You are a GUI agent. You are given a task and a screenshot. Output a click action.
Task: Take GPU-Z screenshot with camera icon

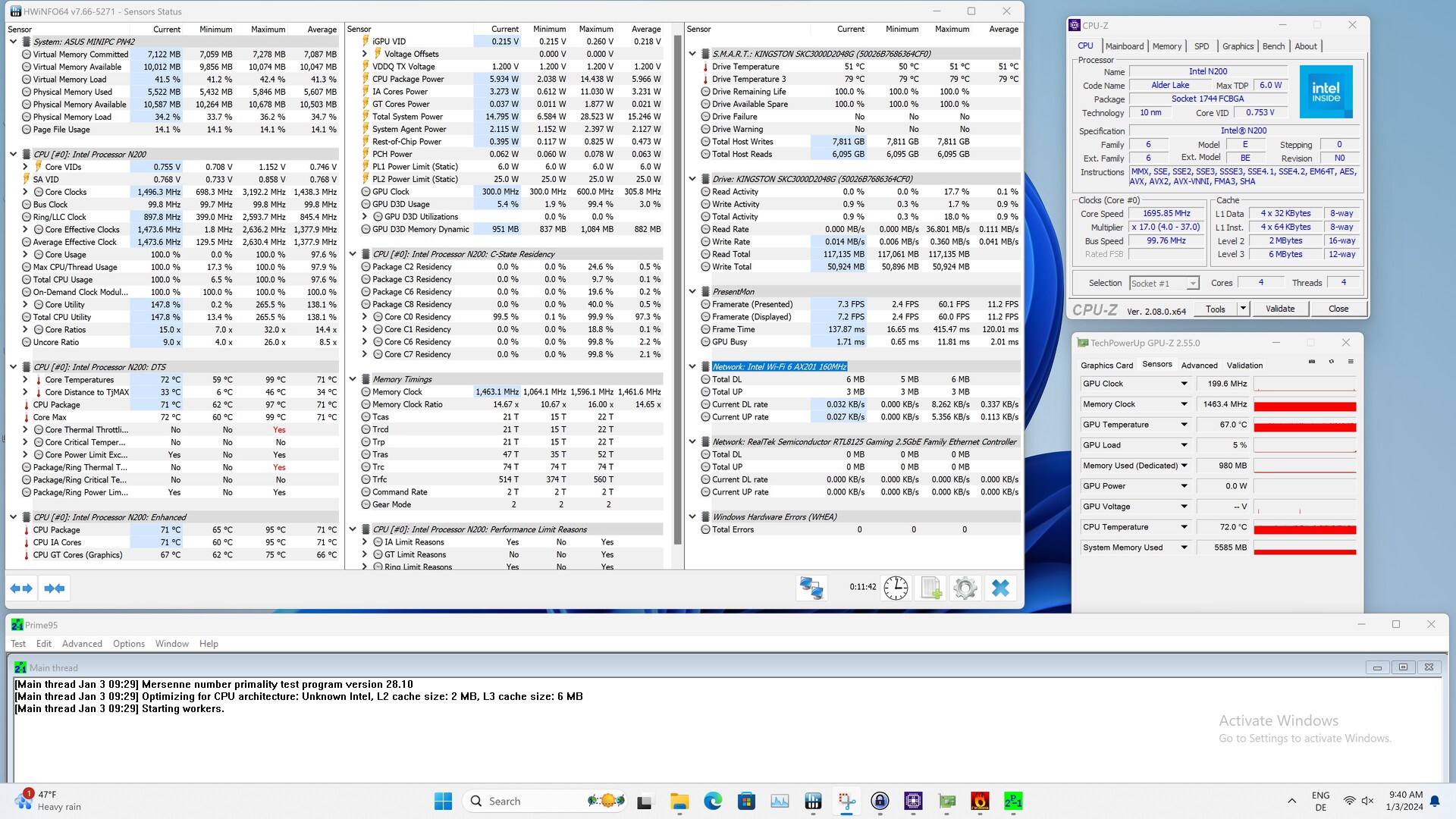pos(1312,362)
